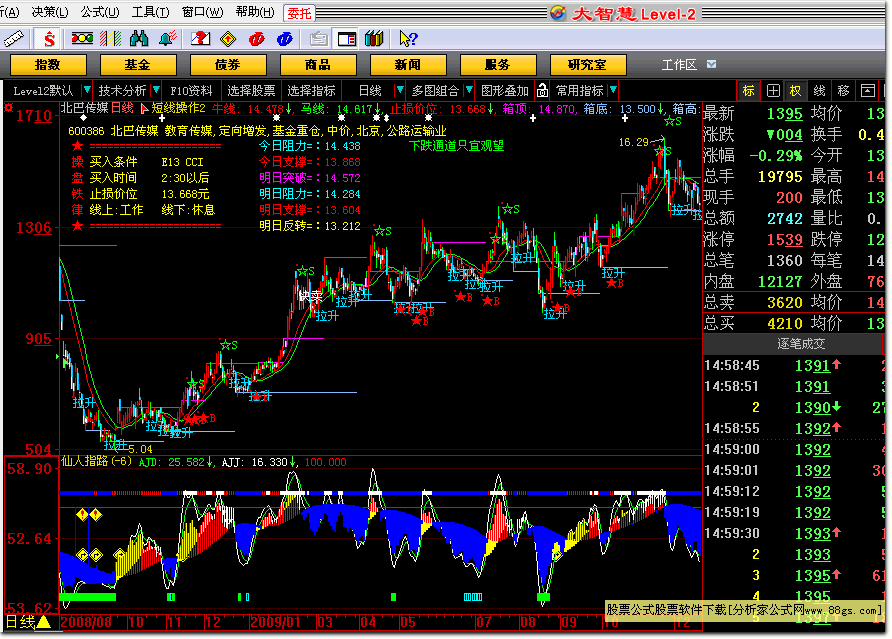Click the red gear icon at chart corner
Screen dimensions: 892x639
point(9,108)
